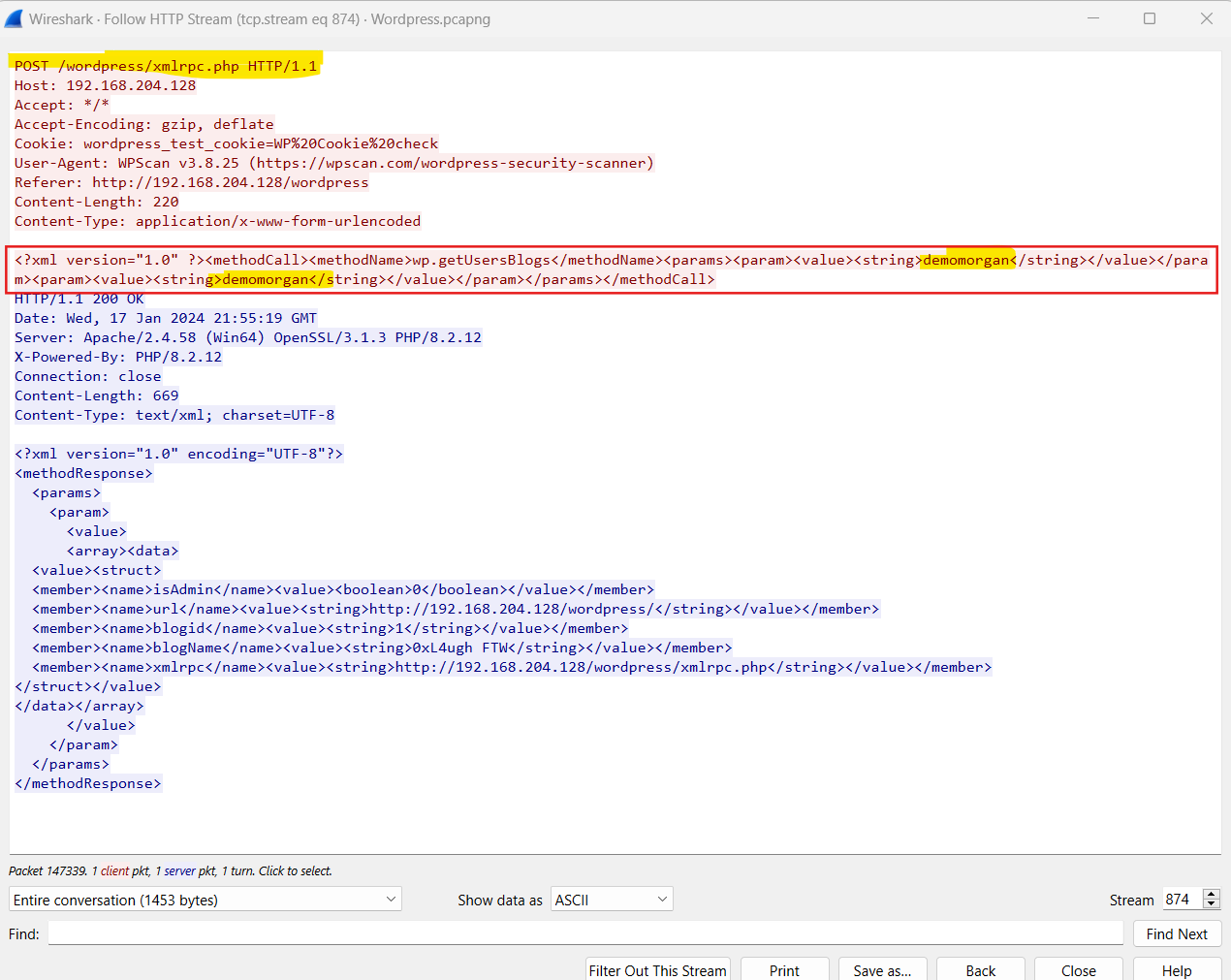Click Filter Out This Stream button
1231x980 pixels.
tap(657, 969)
